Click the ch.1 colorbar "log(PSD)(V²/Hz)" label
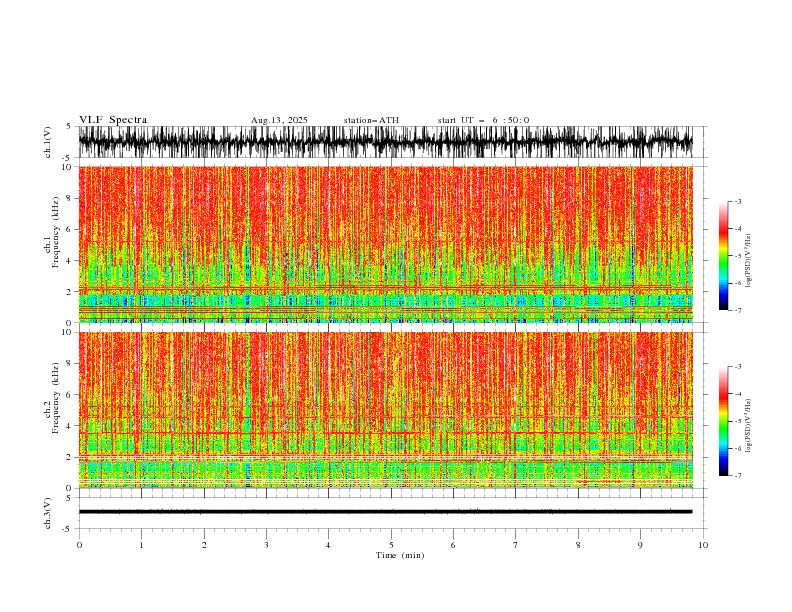This screenshot has height=612, width=792. coord(749,261)
